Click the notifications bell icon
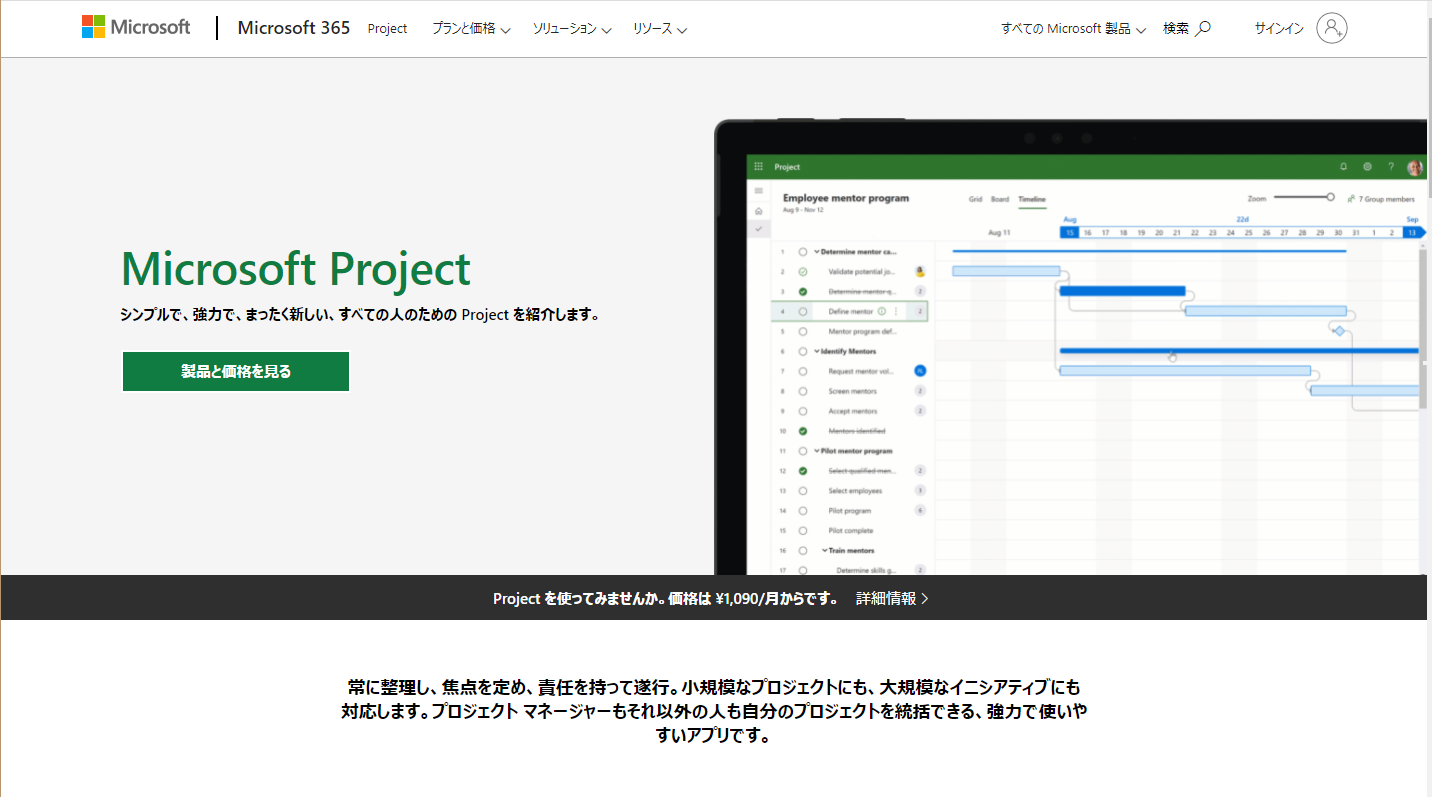The width and height of the screenshot is (1432, 797). [x=1344, y=167]
